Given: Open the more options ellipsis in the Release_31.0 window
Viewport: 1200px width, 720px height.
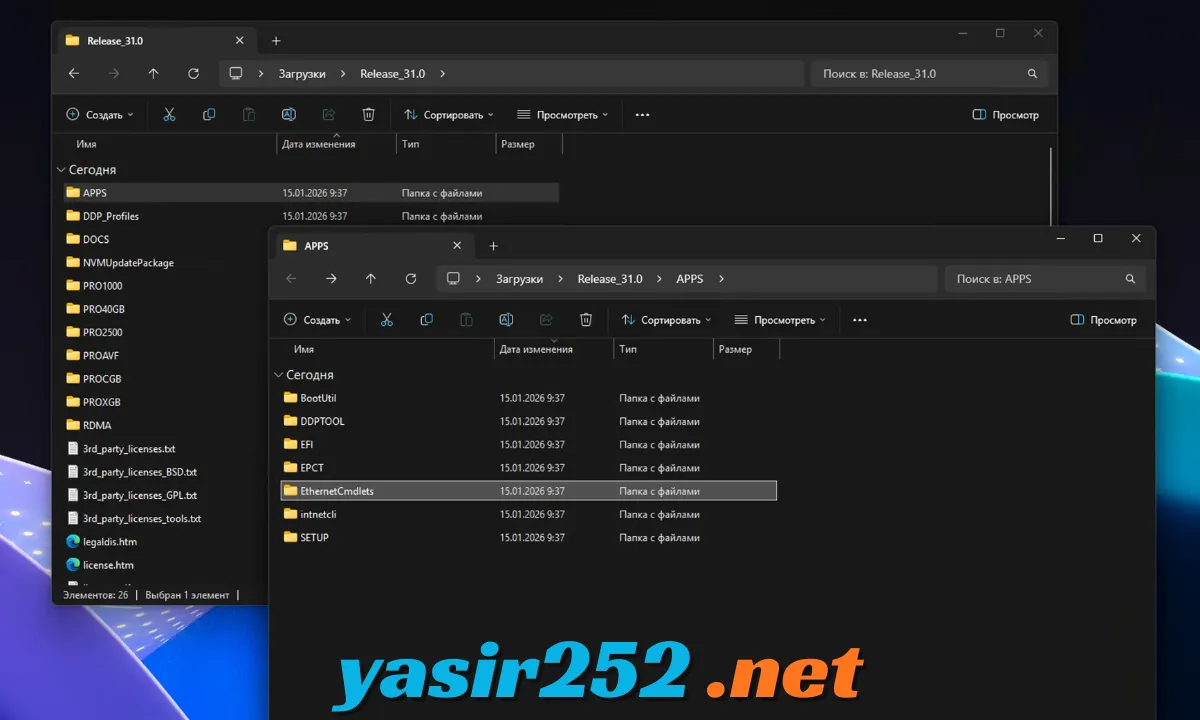Looking at the screenshot, I should (642, 115).
